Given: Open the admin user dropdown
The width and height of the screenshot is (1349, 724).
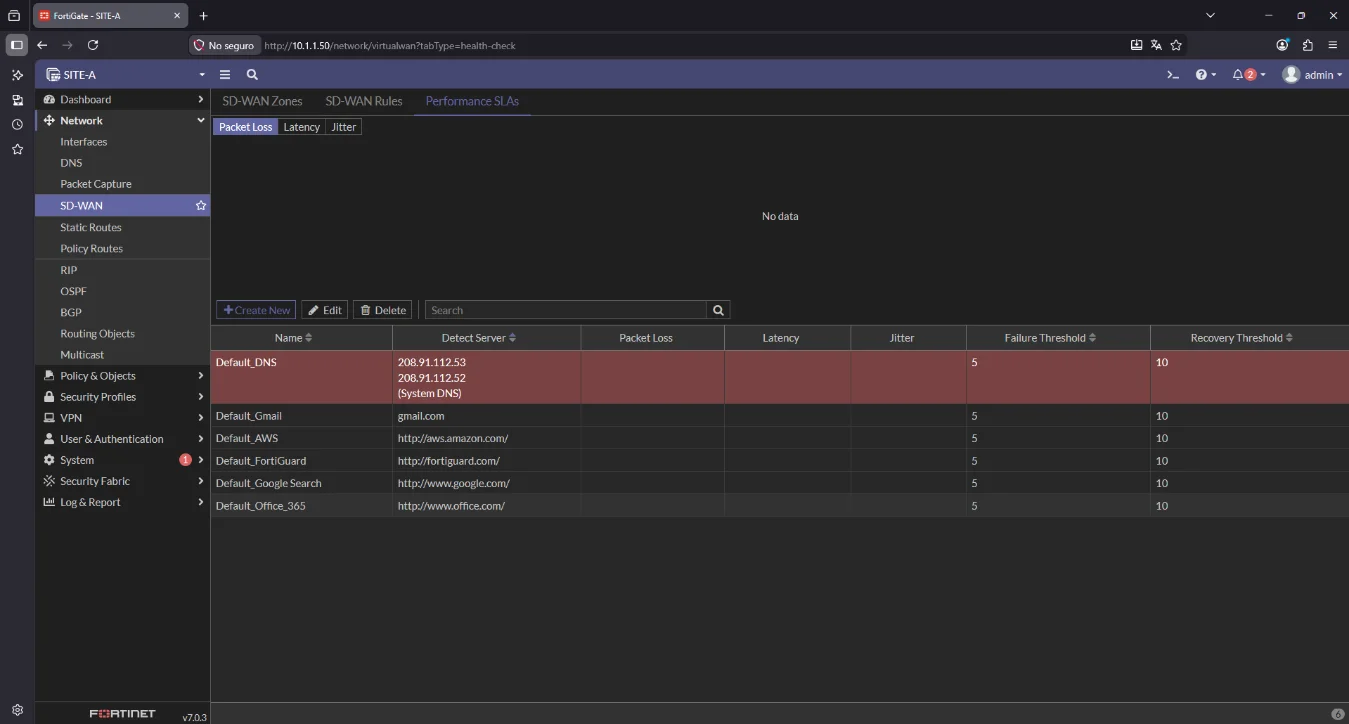Looking at the screenshot, I should coord(1312,75).
